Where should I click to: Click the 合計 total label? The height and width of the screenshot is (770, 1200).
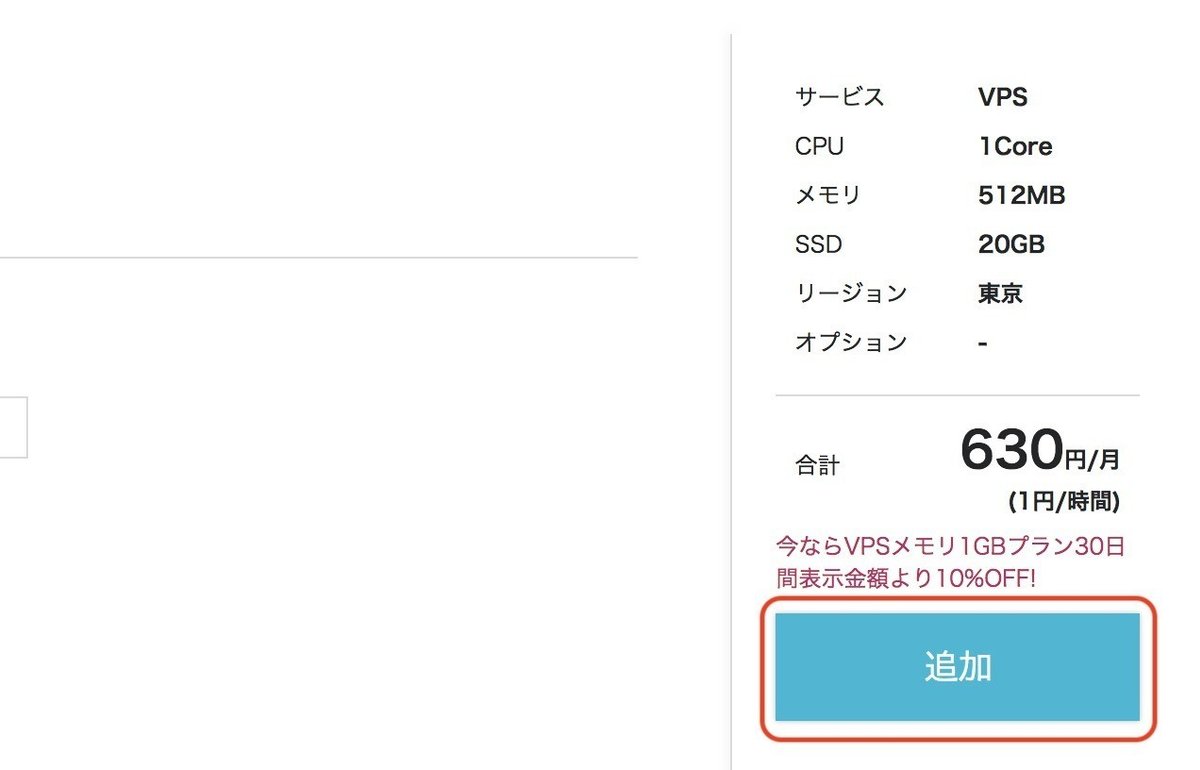tap(817, 464)
